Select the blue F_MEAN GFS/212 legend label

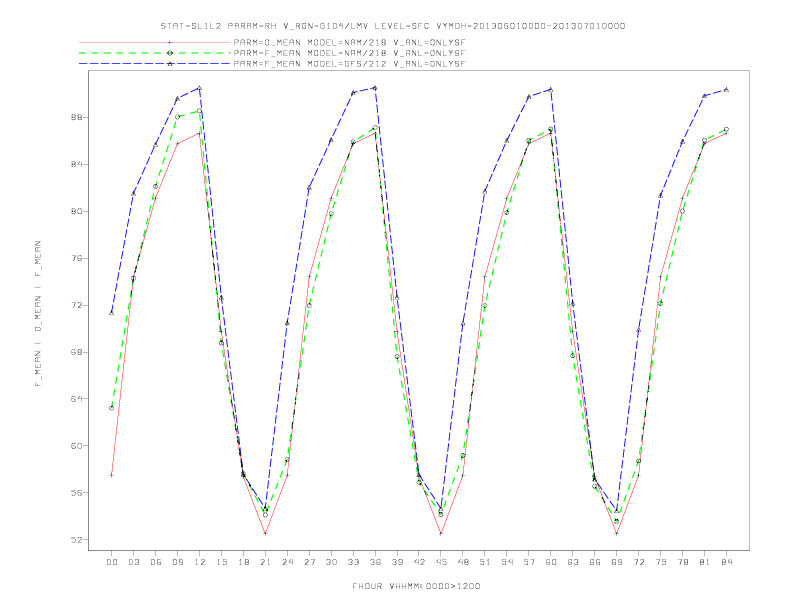[x=349, y=64]
